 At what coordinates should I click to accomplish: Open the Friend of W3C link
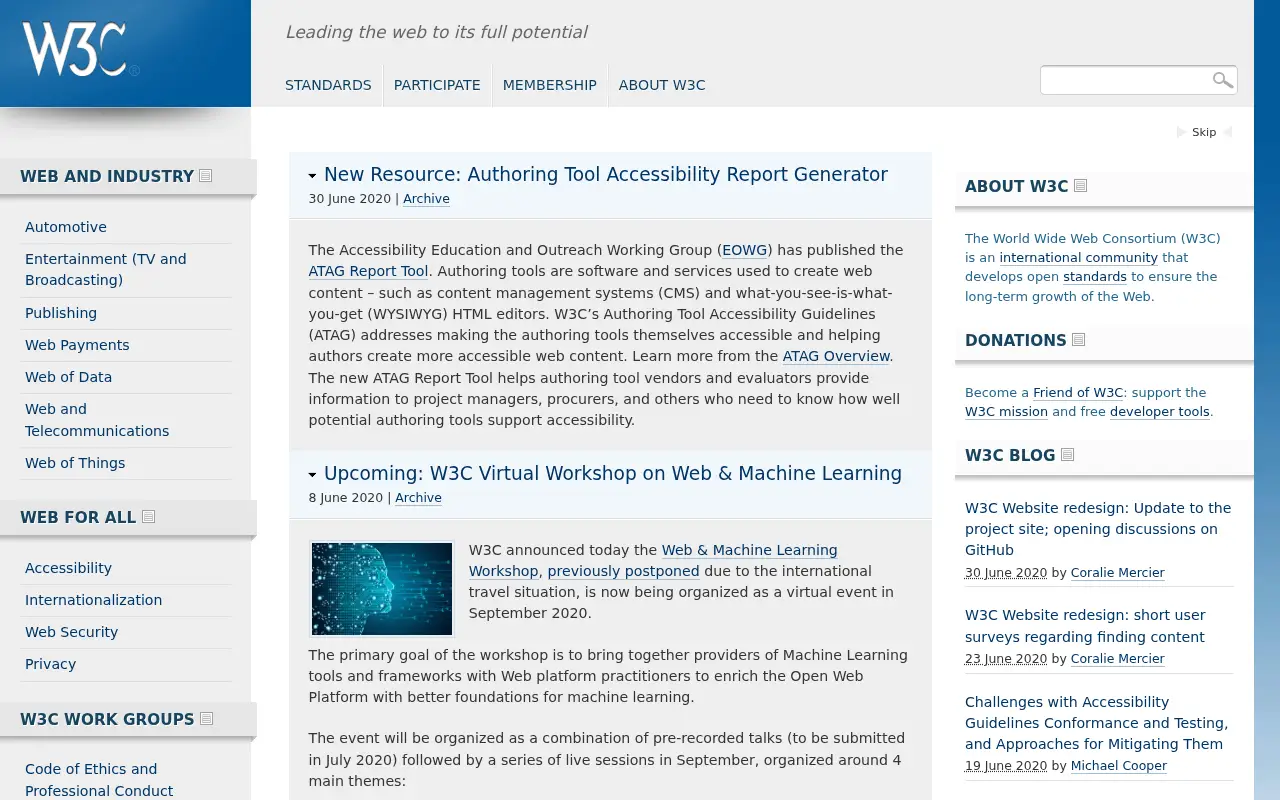pyautogui.click(x=1078, y=393)
